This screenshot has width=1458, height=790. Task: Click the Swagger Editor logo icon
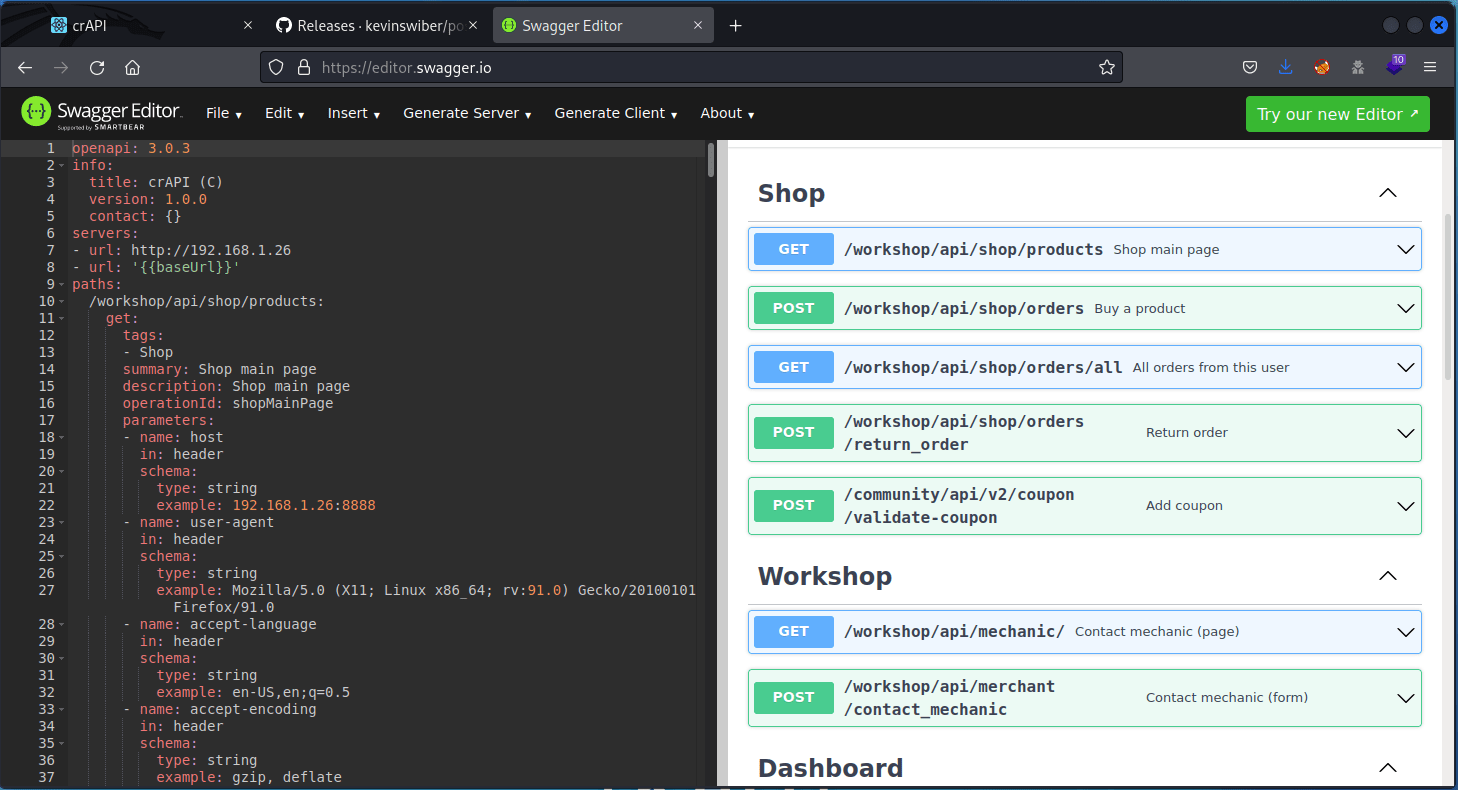click(x=36, y=113)
